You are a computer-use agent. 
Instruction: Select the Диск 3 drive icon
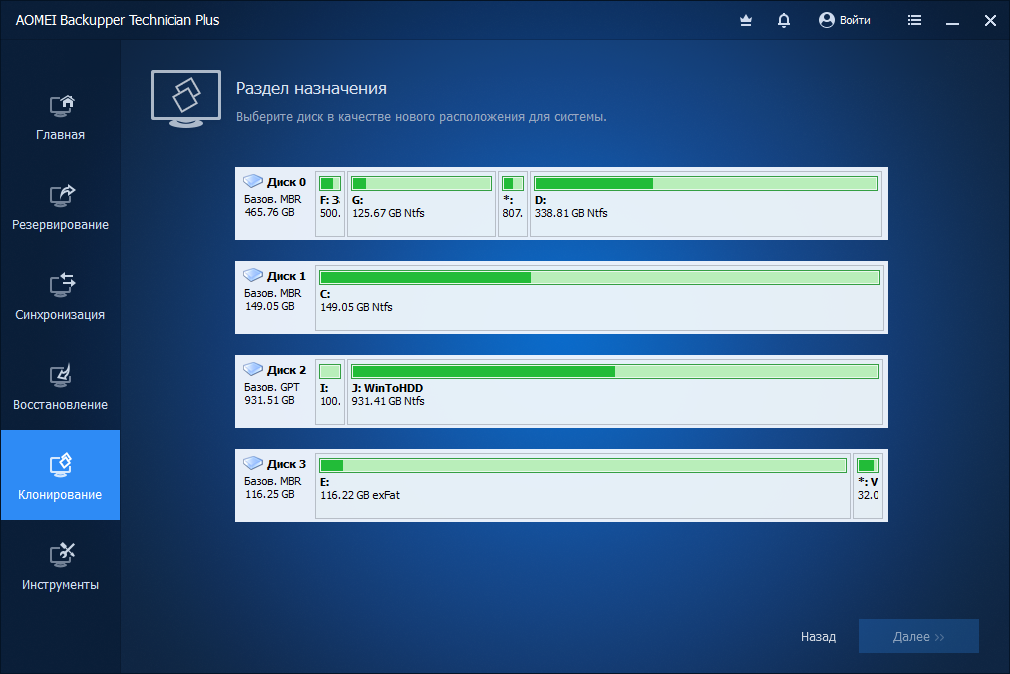click(x=253, y=463)
